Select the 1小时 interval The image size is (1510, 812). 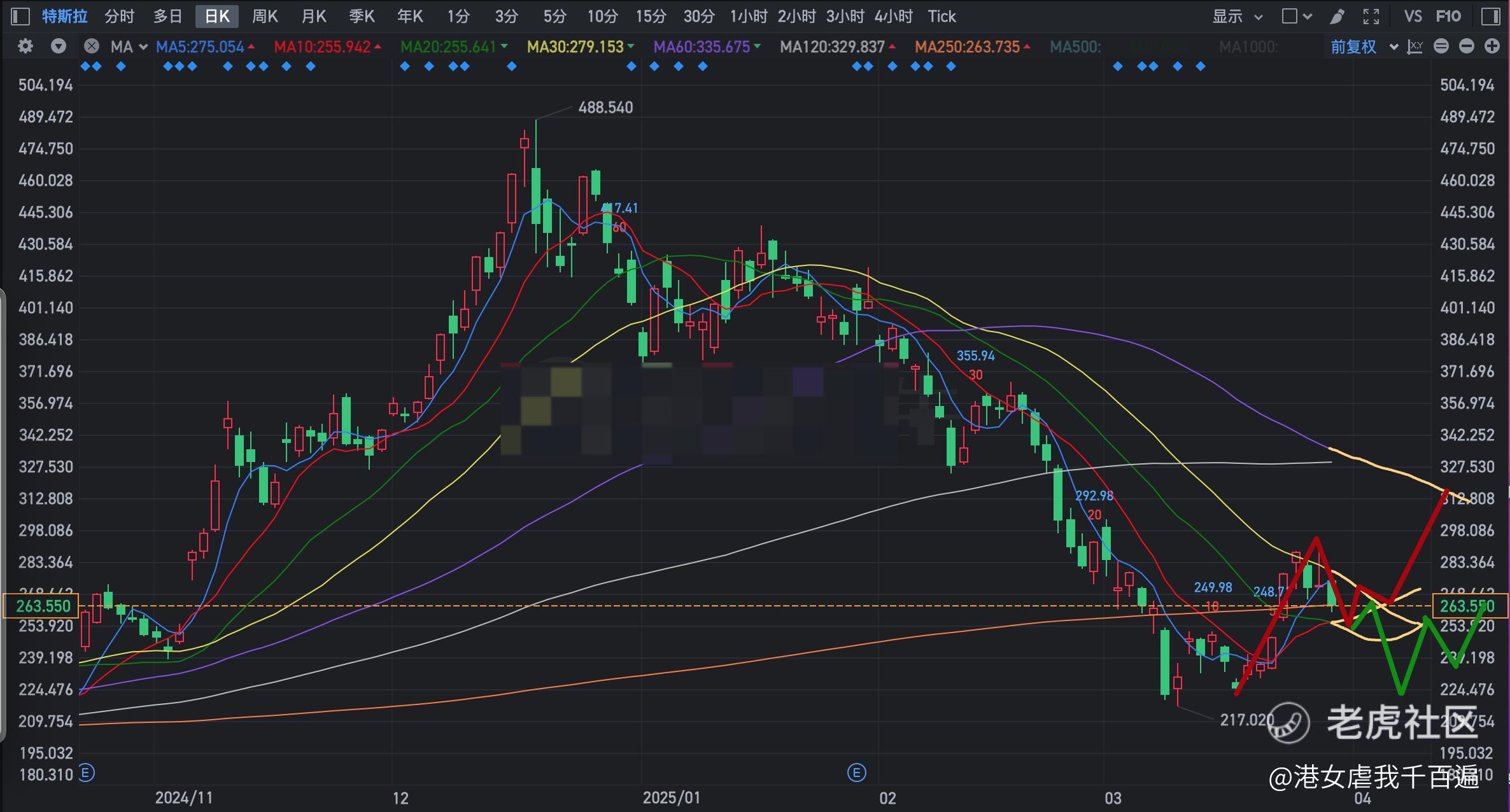pyautogui.click(x=749, y=16)
